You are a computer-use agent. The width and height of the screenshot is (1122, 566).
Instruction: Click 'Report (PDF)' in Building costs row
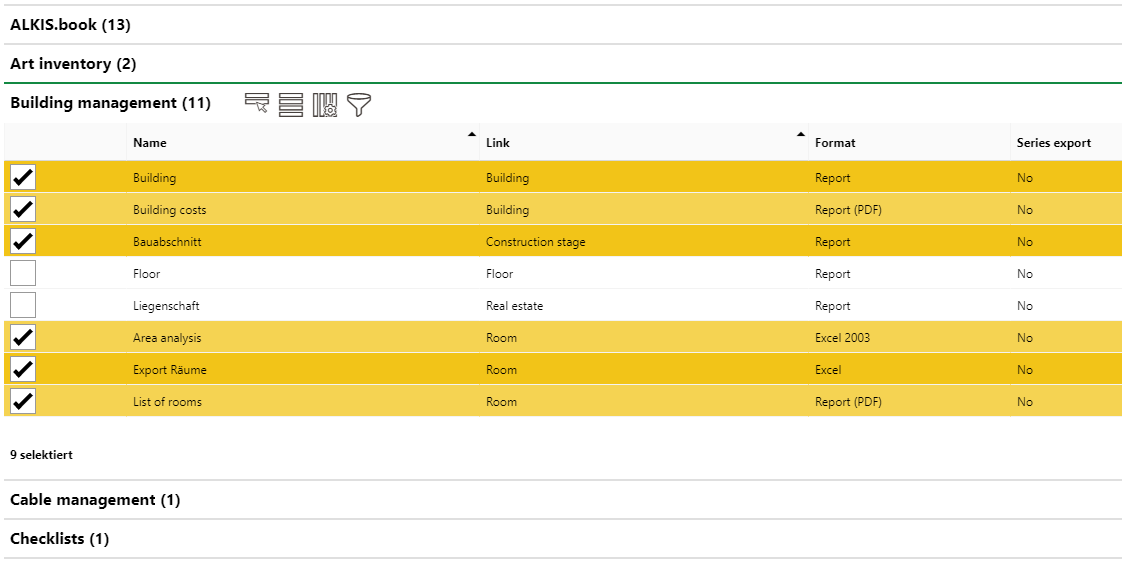[x=848, y=210]
